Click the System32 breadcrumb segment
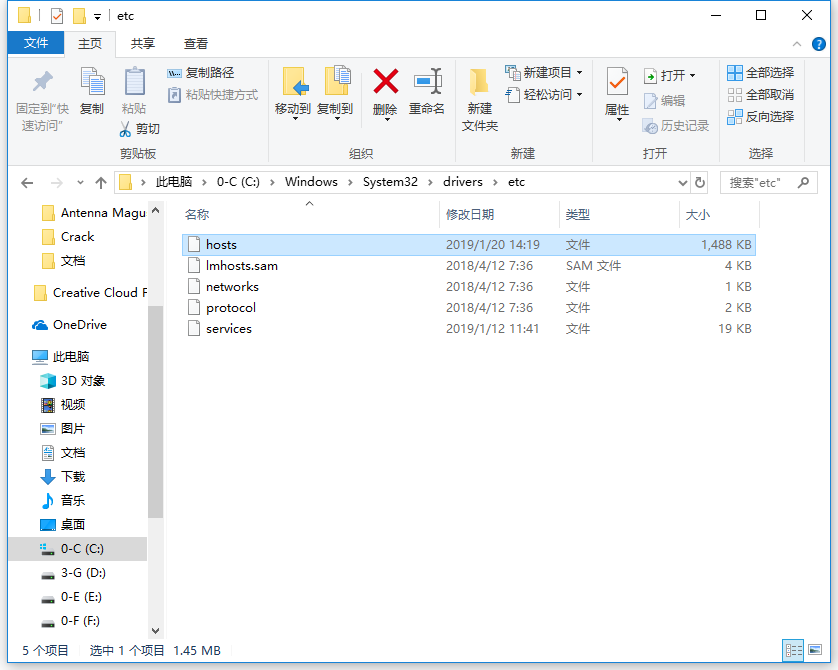This screenshot has width=838, height=670. [390, 182]
